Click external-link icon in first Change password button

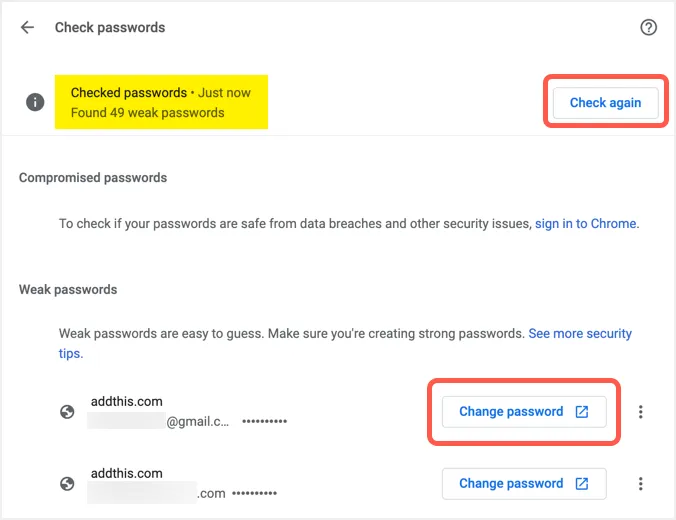tap(582, 411)
